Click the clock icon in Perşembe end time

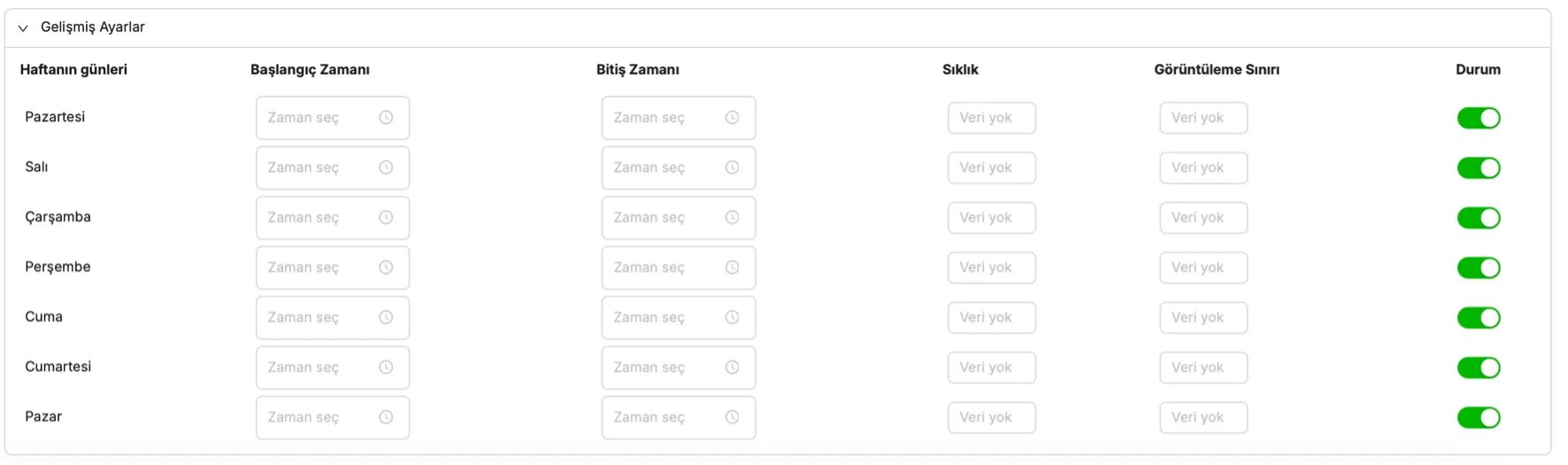tap(732, 267)
